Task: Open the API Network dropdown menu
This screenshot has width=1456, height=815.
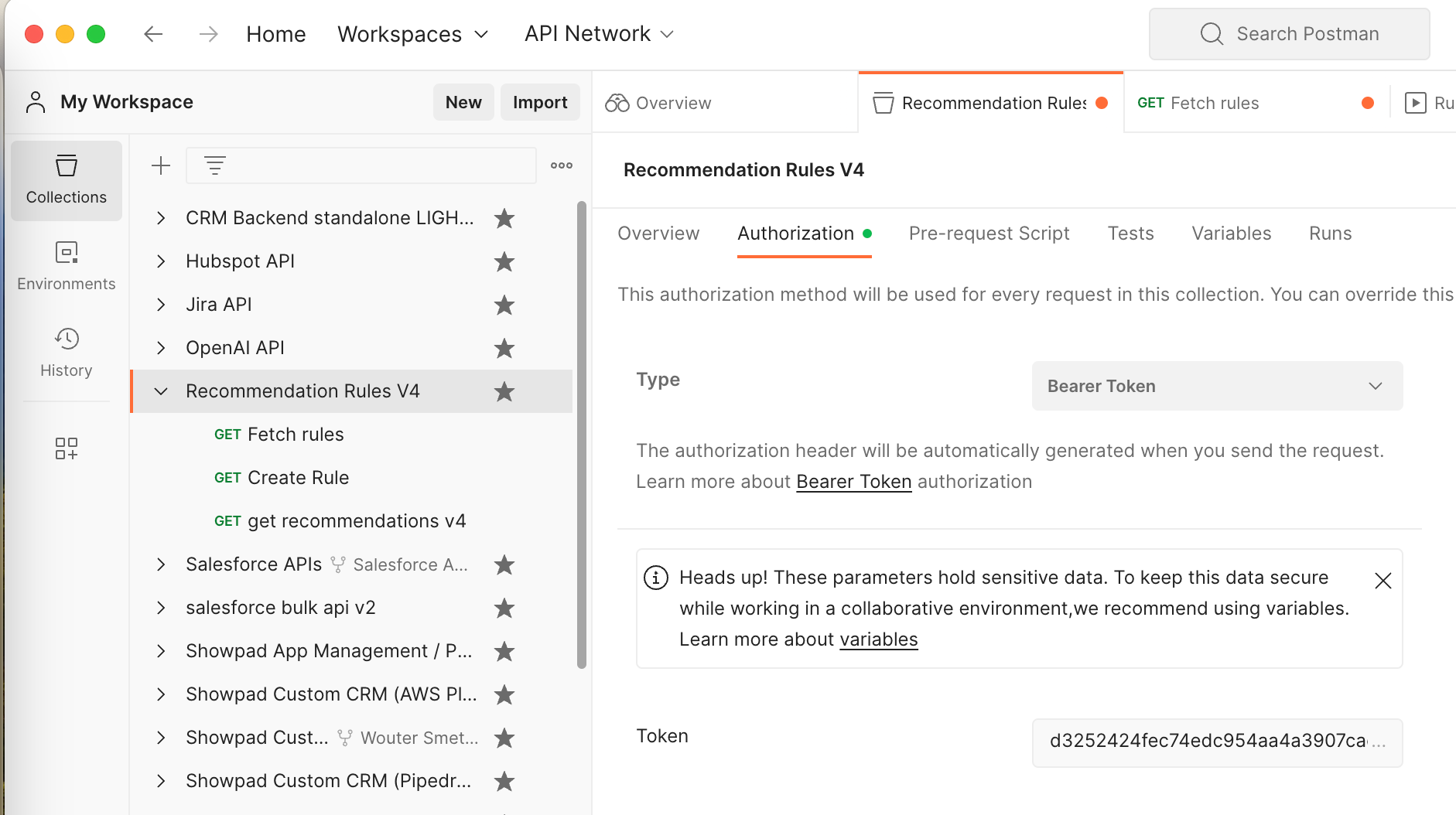Action: coord(600,34)
